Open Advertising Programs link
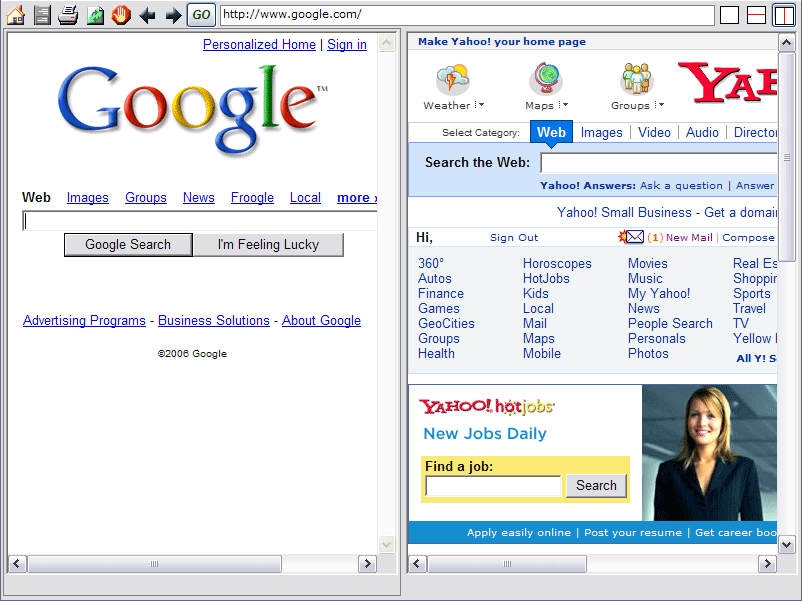Screen dimensions: 802x601 click(84, 321)
